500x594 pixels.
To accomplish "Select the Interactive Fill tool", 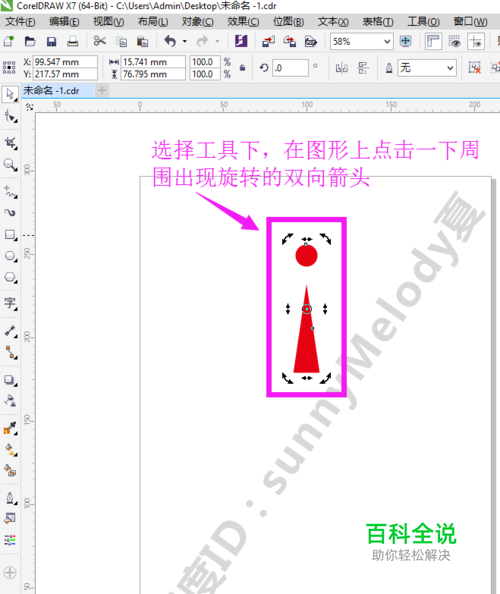I will (10, 450).
